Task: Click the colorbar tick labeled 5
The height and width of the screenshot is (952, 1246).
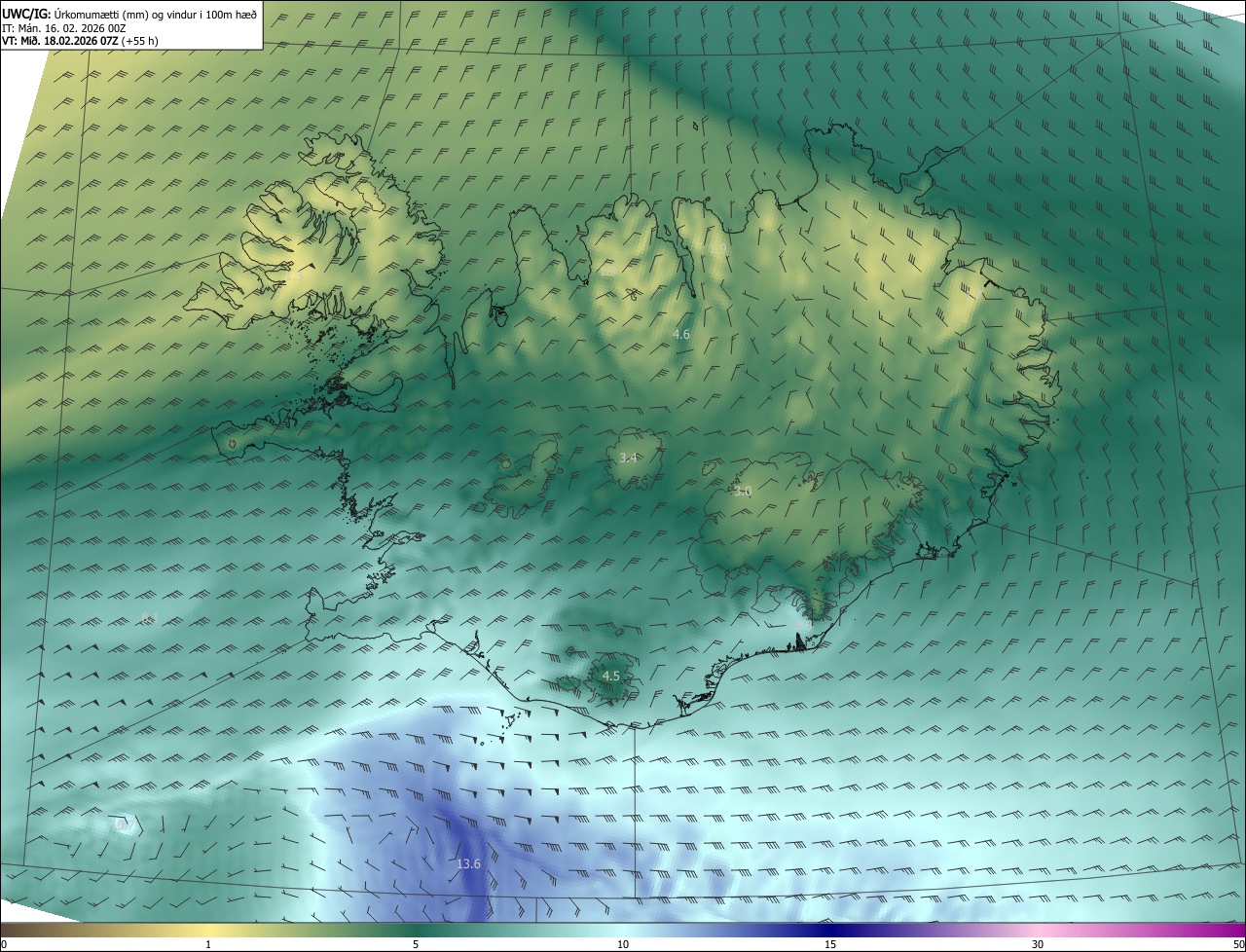Action: tap(416, 944)
